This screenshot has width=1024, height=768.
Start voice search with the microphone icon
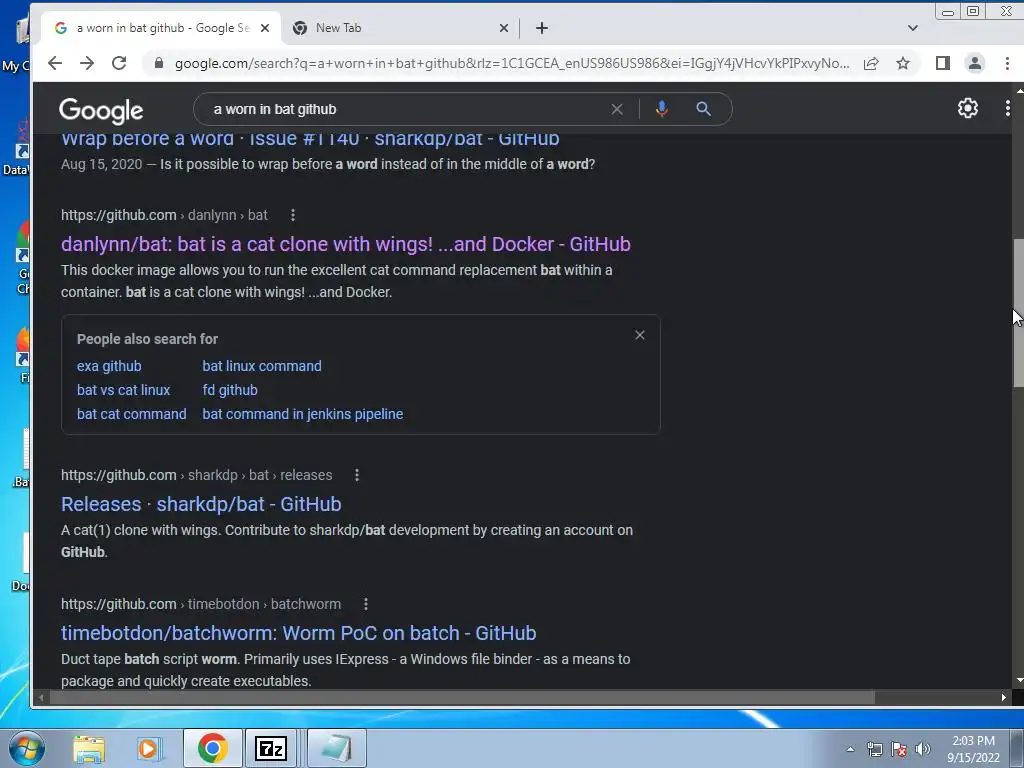pyautogui.click(x=662, y=109)
